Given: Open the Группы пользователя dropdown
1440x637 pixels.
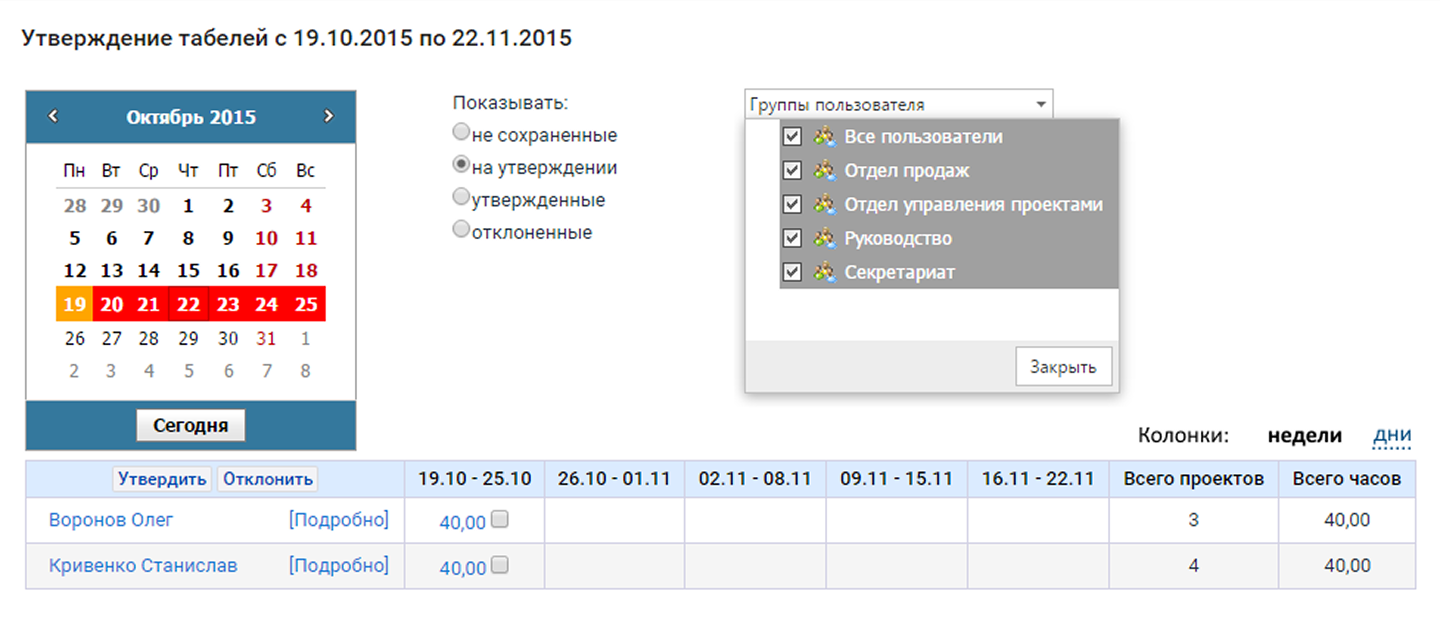Looking at the screenshot, I should click(898, 104).
